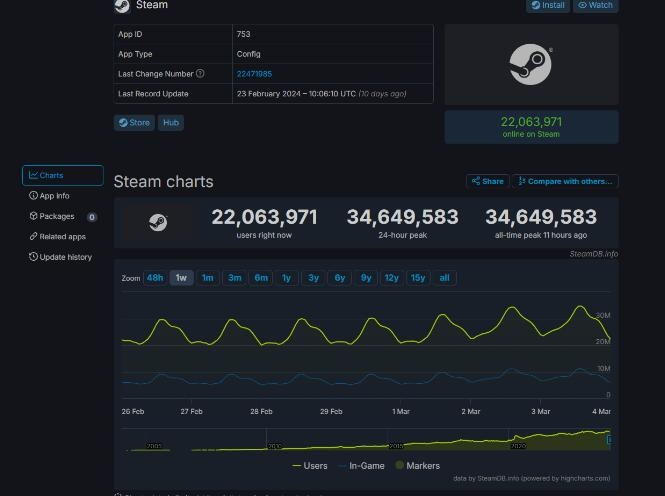
Task: Click the 1 Mar label on the x-axis
Action: pos(401,411)
